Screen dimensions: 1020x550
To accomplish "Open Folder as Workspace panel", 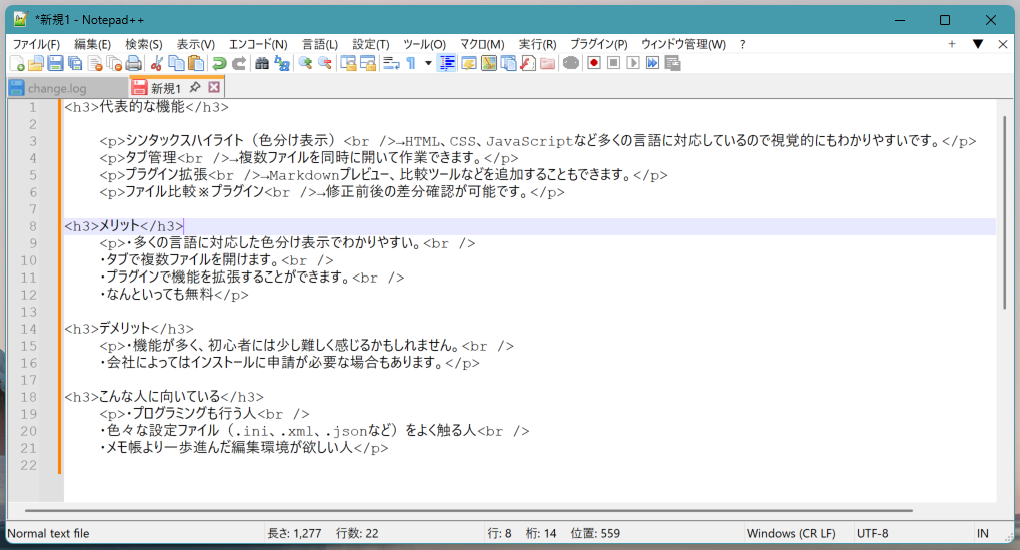I will [x=548, y=63].
